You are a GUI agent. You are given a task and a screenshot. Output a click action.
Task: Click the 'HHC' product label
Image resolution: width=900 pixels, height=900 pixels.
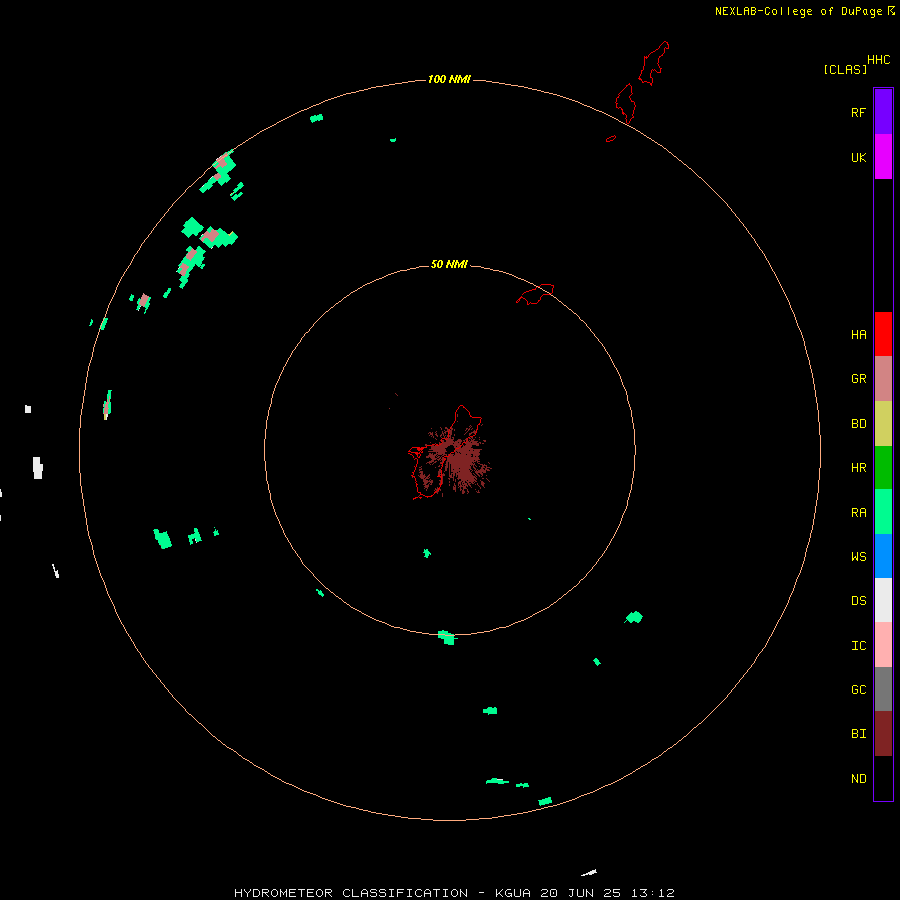(x=878, y=59)
